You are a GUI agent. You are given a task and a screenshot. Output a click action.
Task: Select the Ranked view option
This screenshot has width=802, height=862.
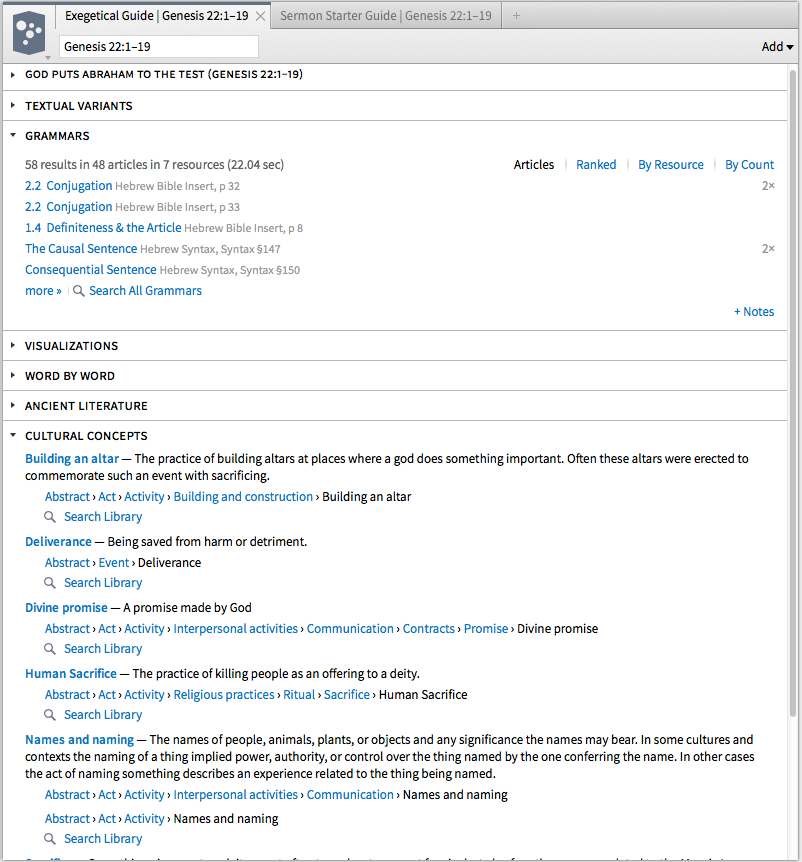[x=596, y=165]
